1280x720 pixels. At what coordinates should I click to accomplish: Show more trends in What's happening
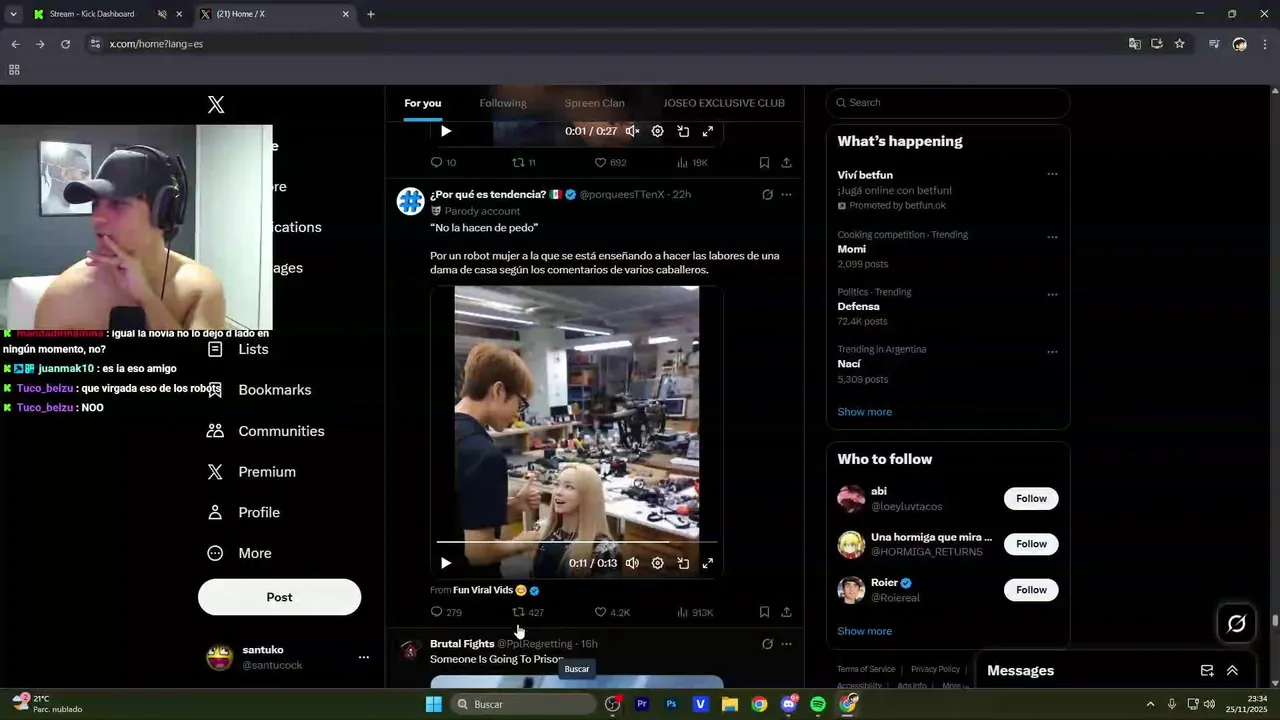point(864,412)
